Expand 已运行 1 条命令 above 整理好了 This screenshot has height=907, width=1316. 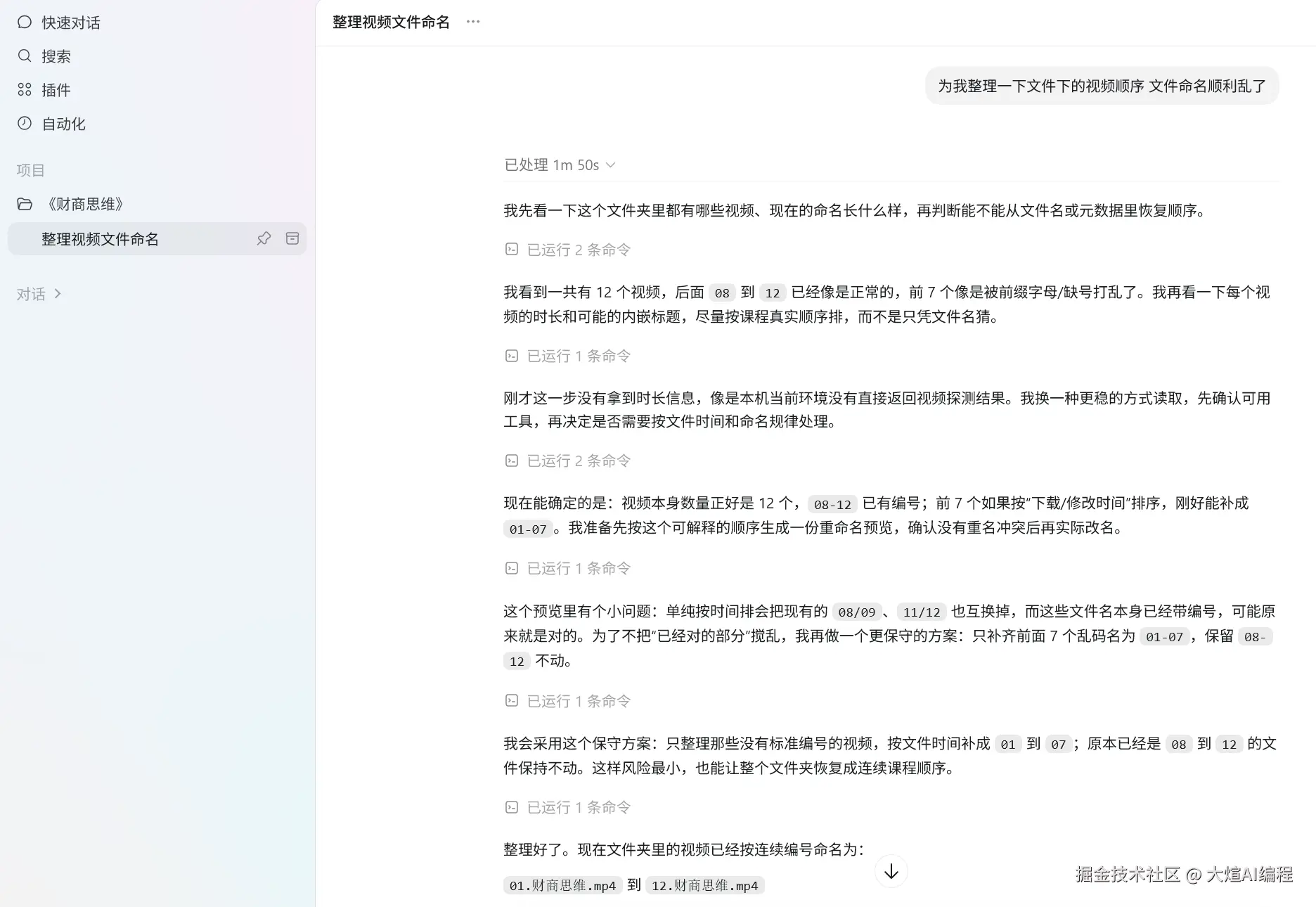pos(568,807)
